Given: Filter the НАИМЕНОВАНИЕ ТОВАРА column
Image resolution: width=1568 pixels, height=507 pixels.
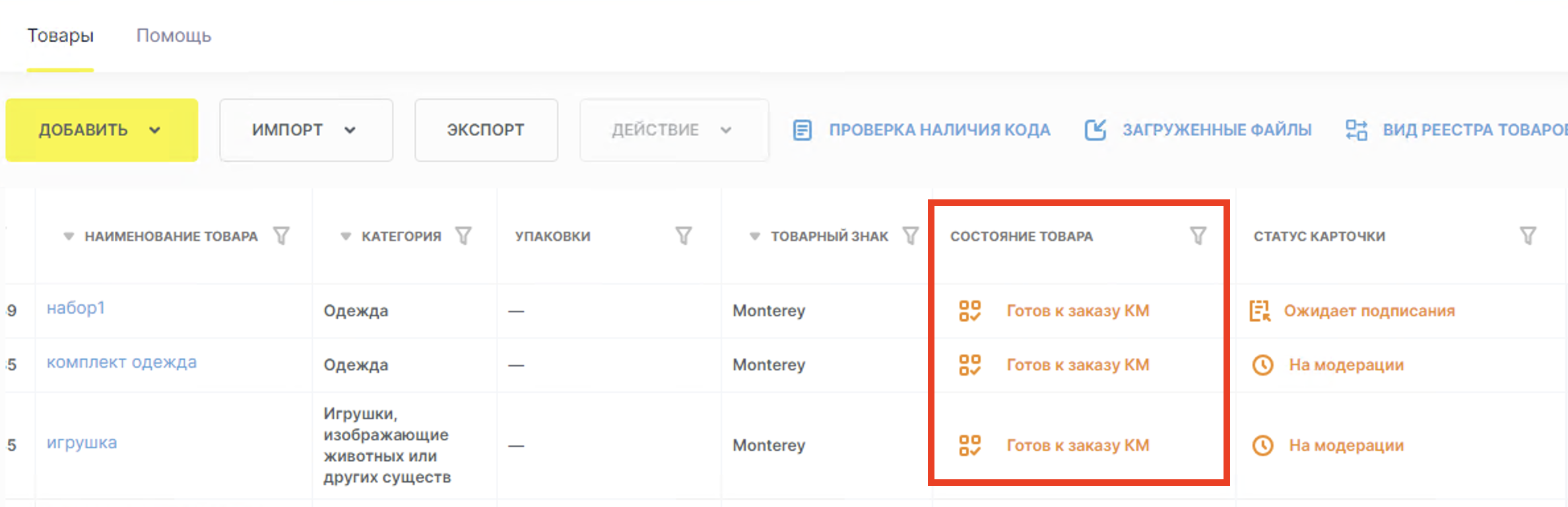Looking at the screenshot, I should [282, 236].
